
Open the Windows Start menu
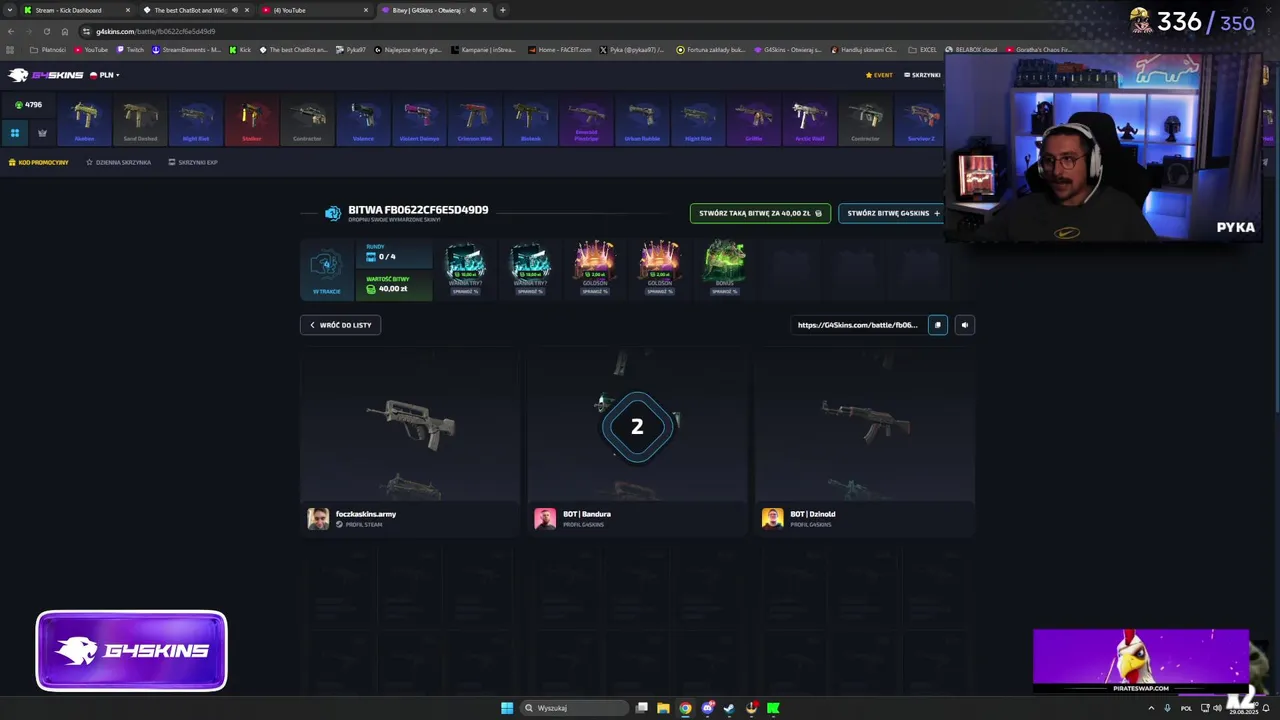click(x=507, y=708)
